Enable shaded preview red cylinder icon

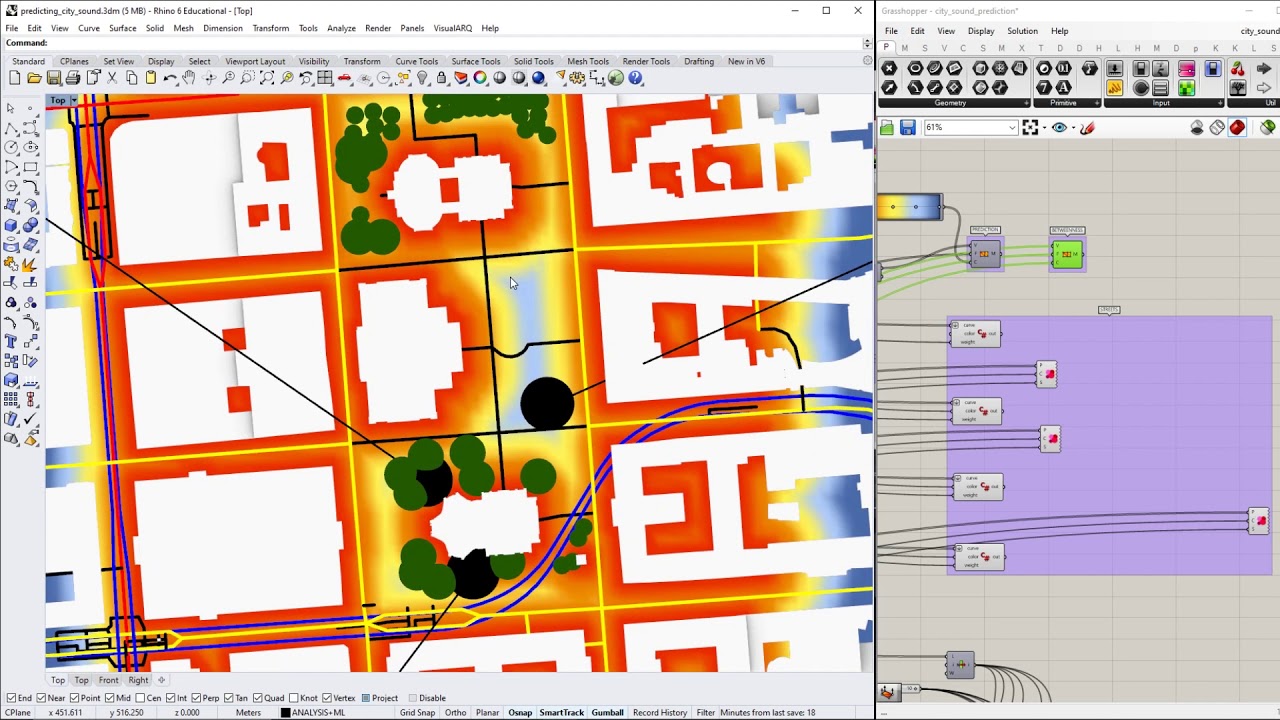coord(1237,128)
